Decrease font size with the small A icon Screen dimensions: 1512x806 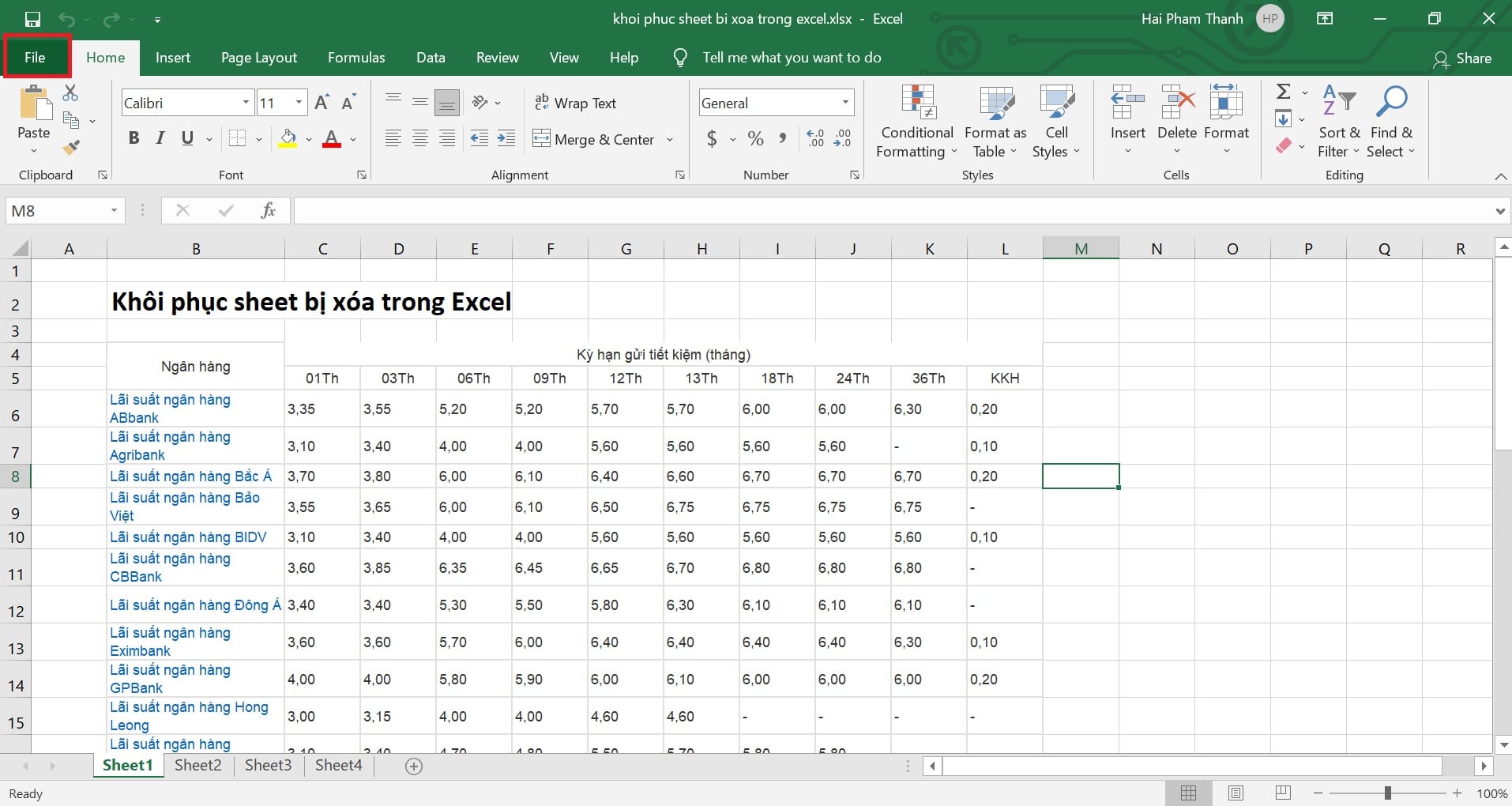tap(348, 103)
